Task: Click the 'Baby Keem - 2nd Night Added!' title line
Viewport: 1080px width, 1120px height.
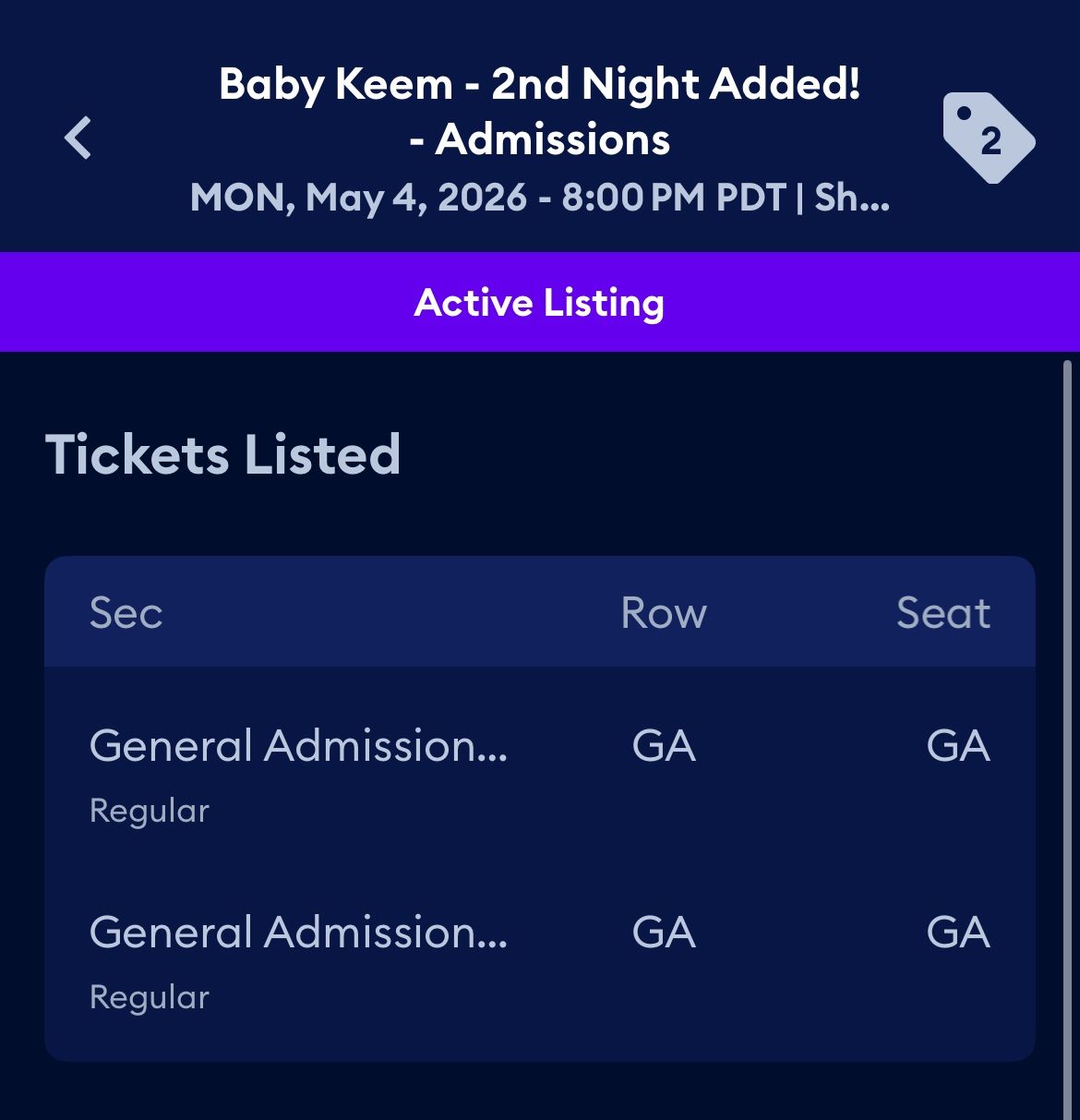Action: coord(539,84)
